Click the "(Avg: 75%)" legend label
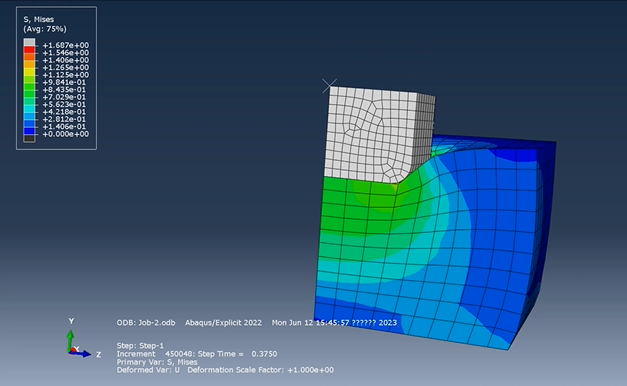This screenshot has width=627, height=386. (x=45, y=29)
